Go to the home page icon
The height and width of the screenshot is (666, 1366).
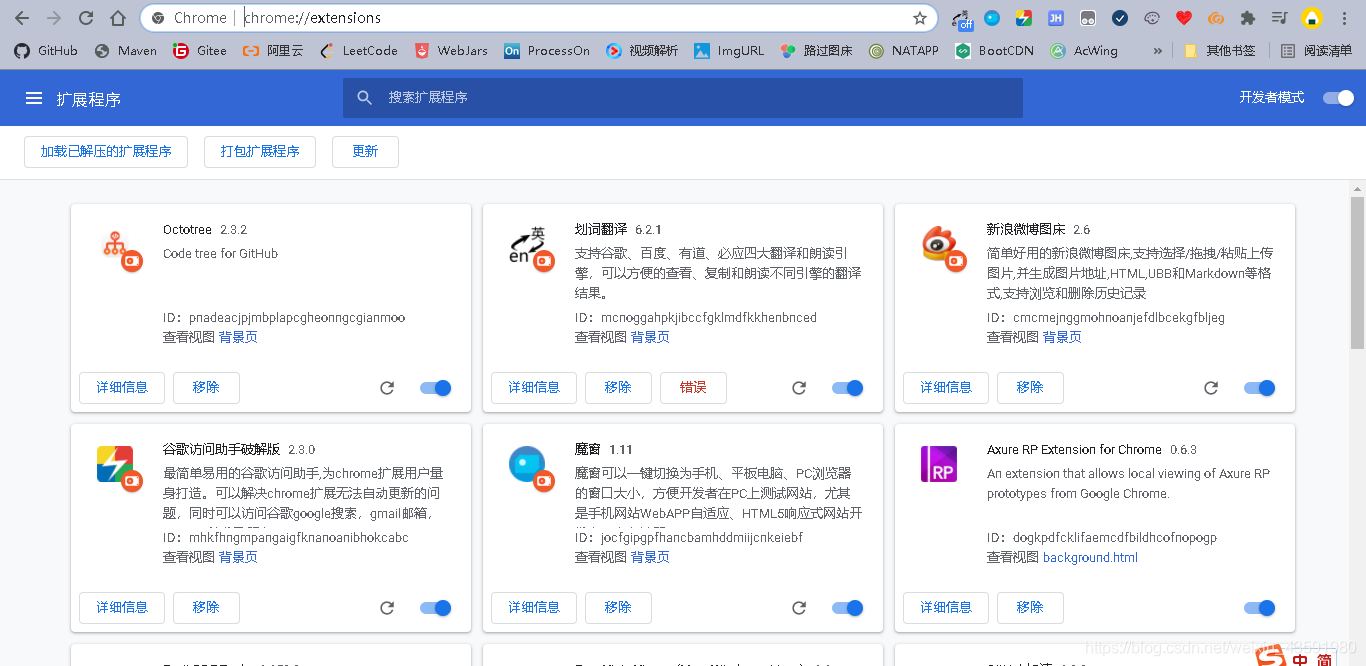pyautogui.click(x=118, y=18)
